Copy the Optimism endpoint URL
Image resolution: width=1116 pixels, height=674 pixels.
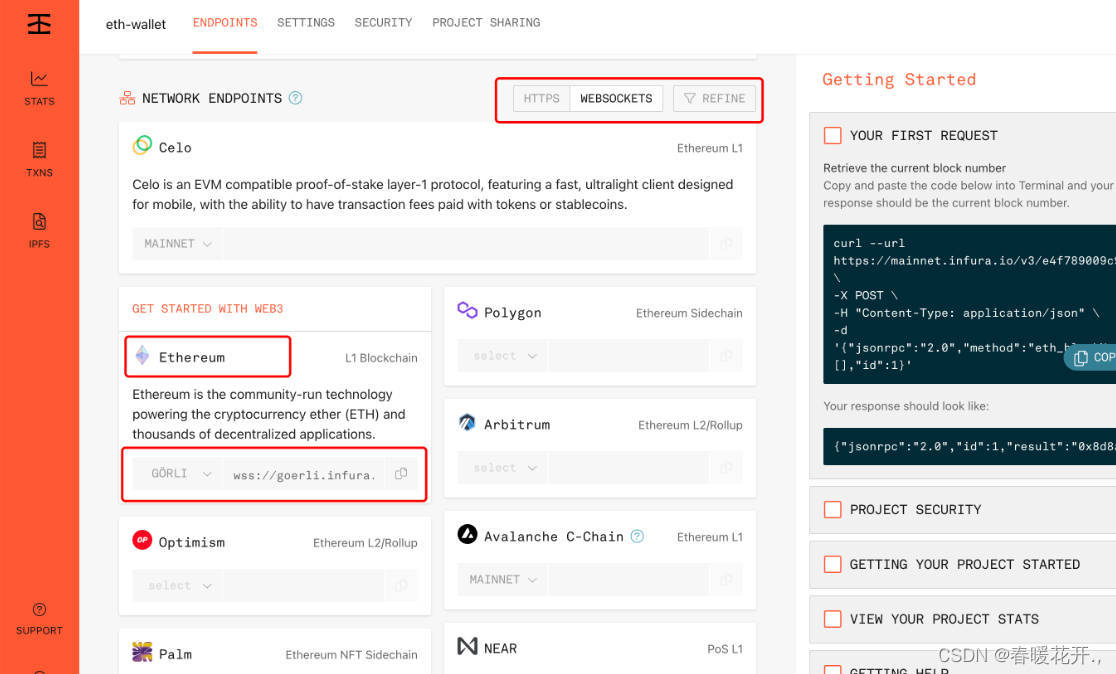401,585
